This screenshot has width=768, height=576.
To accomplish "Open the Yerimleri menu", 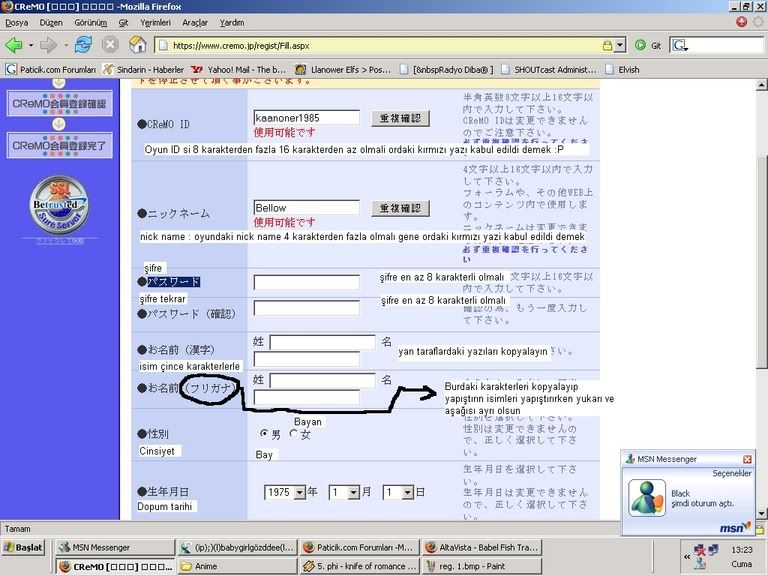I will [x=155, y=23].
